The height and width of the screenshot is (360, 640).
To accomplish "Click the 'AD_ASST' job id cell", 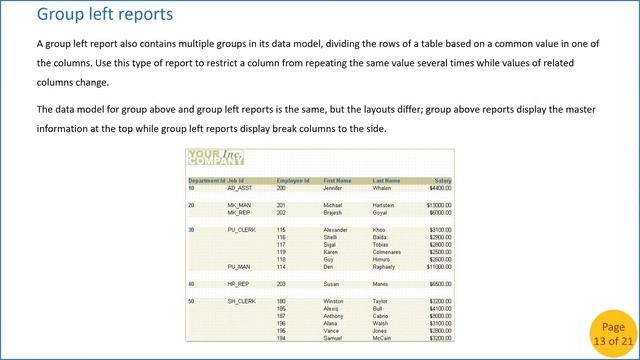I will click(240, 188).
